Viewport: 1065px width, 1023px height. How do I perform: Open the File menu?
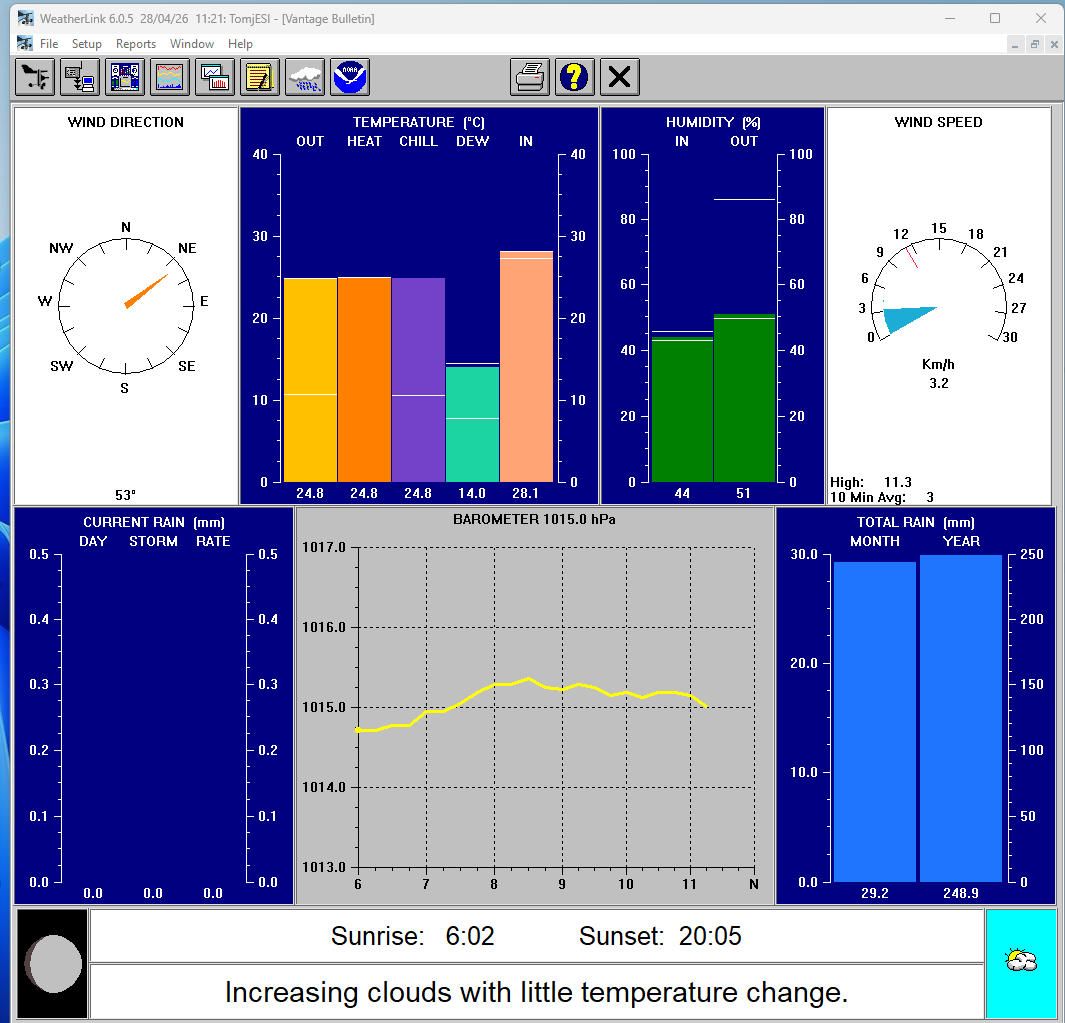coord(49,44)
